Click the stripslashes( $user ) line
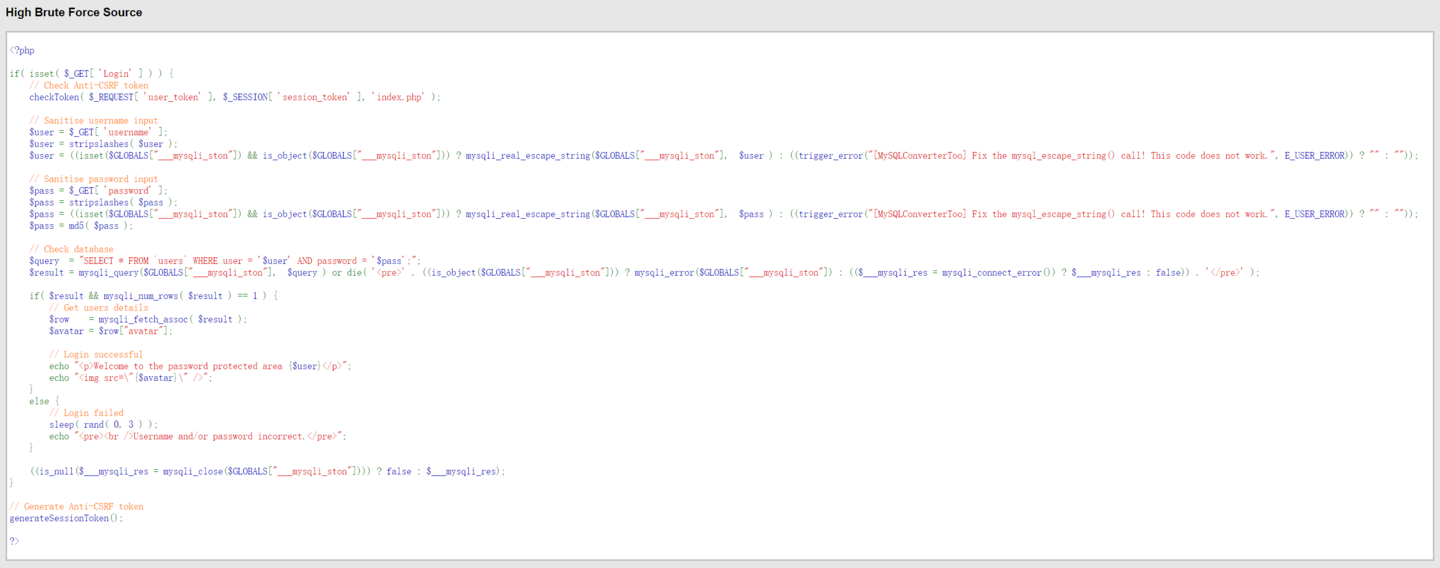This screenshot has width=1440, height=568. pos(103,144)
